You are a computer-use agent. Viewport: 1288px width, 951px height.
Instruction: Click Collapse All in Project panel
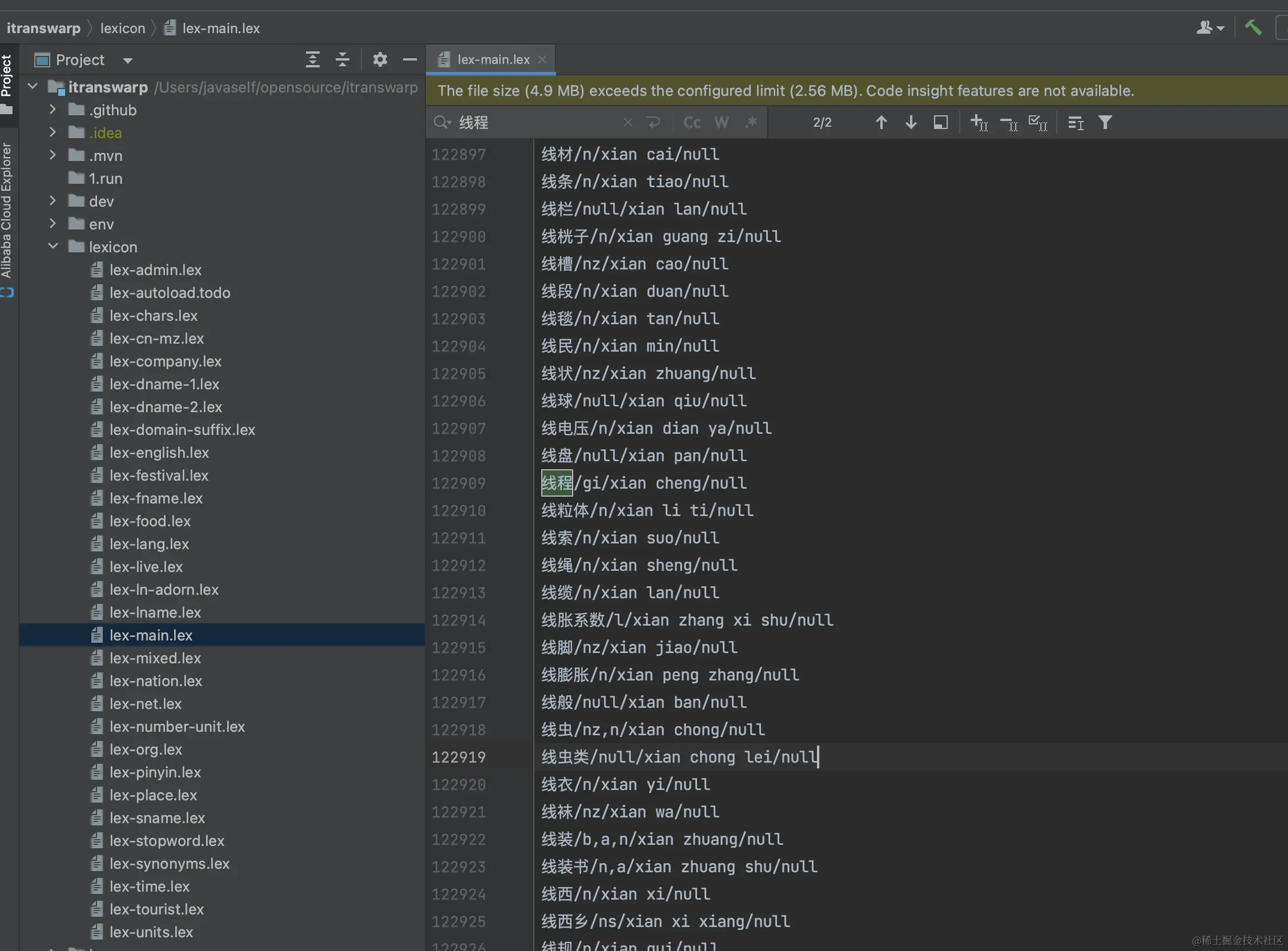[343, 60]
